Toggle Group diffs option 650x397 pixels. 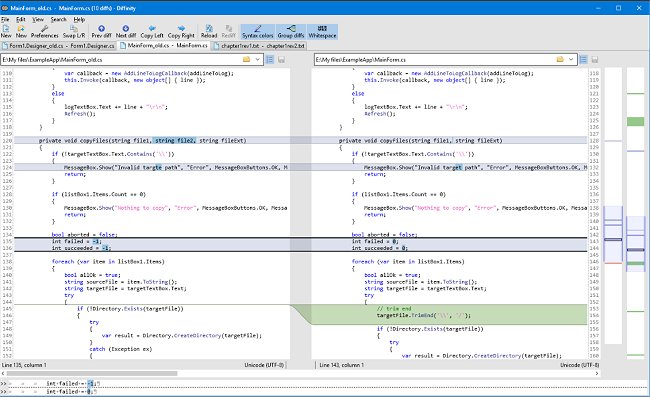click(x=291, y=31)
